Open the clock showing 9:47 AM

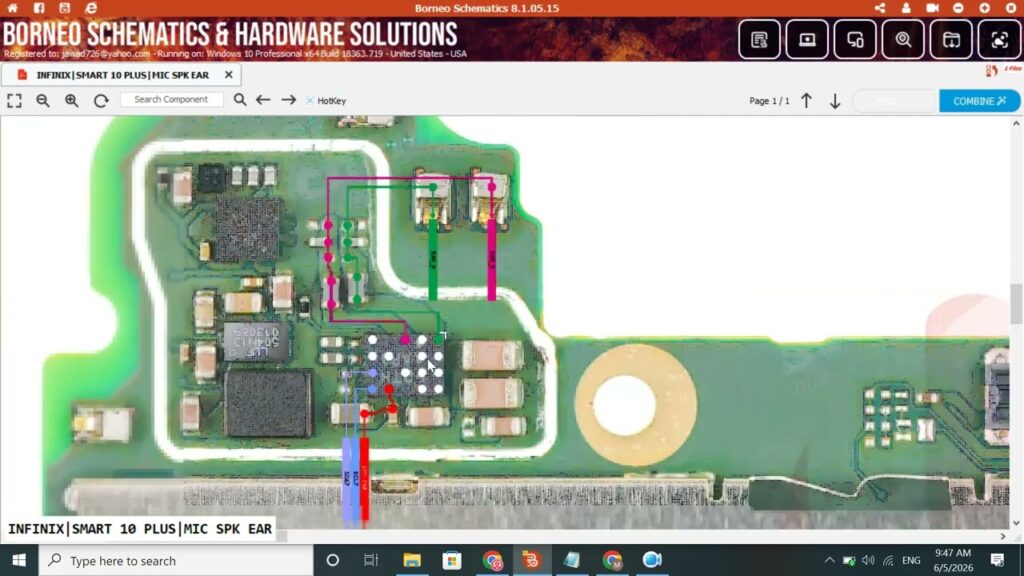point(953,560)
